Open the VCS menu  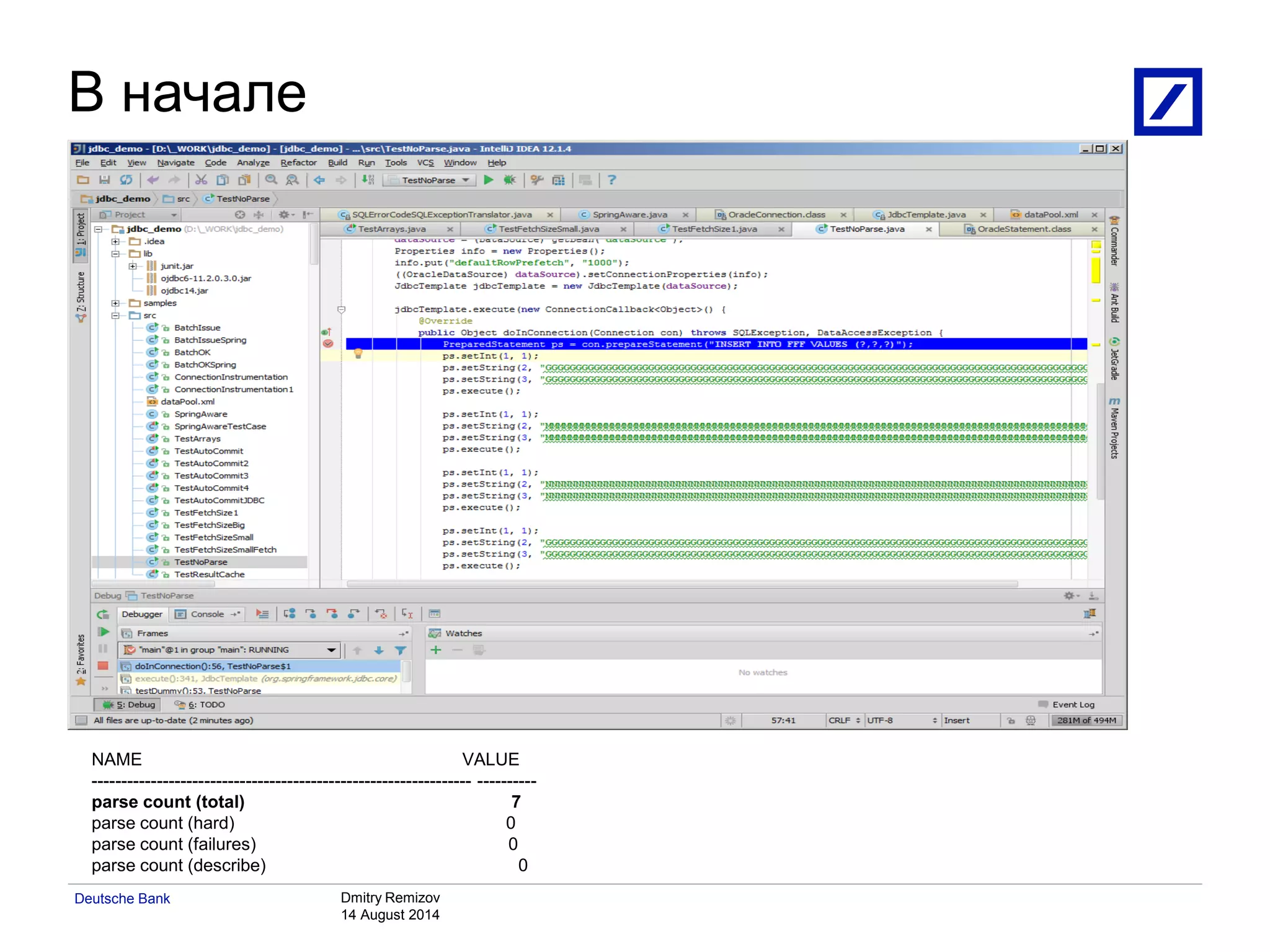[425, 162]
